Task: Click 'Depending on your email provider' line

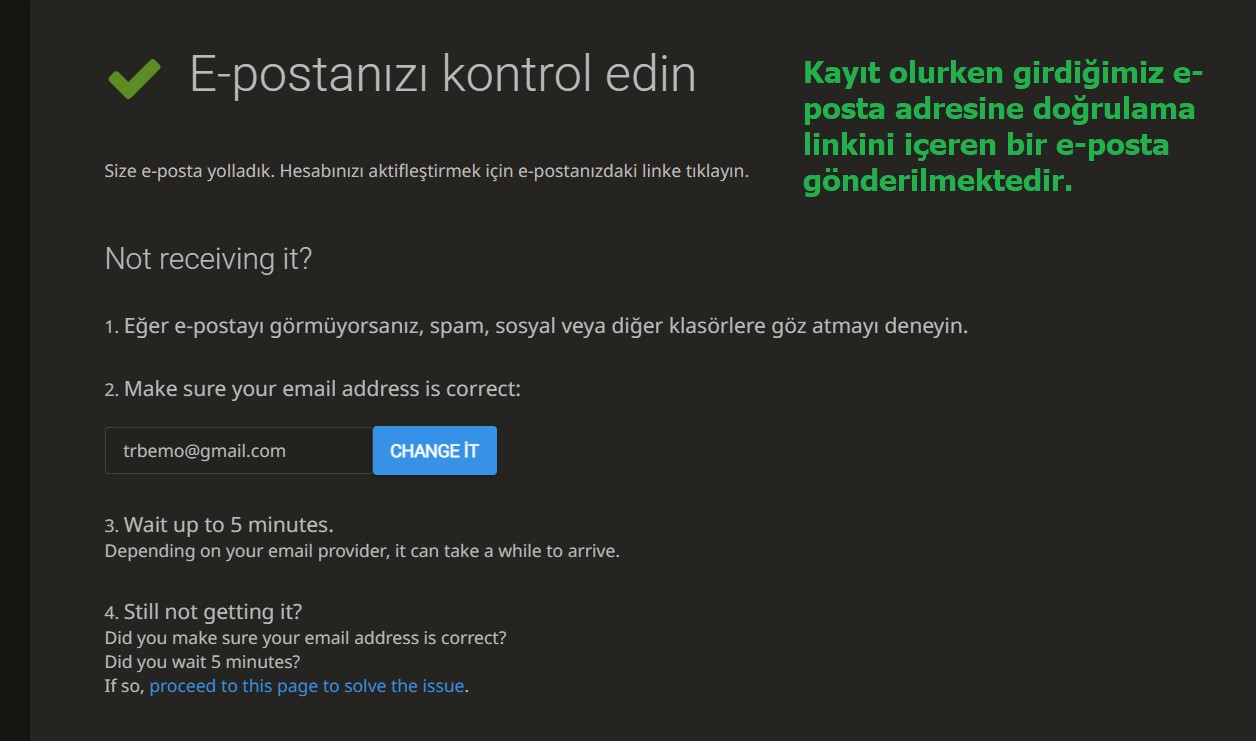Action: pos(362,551)
